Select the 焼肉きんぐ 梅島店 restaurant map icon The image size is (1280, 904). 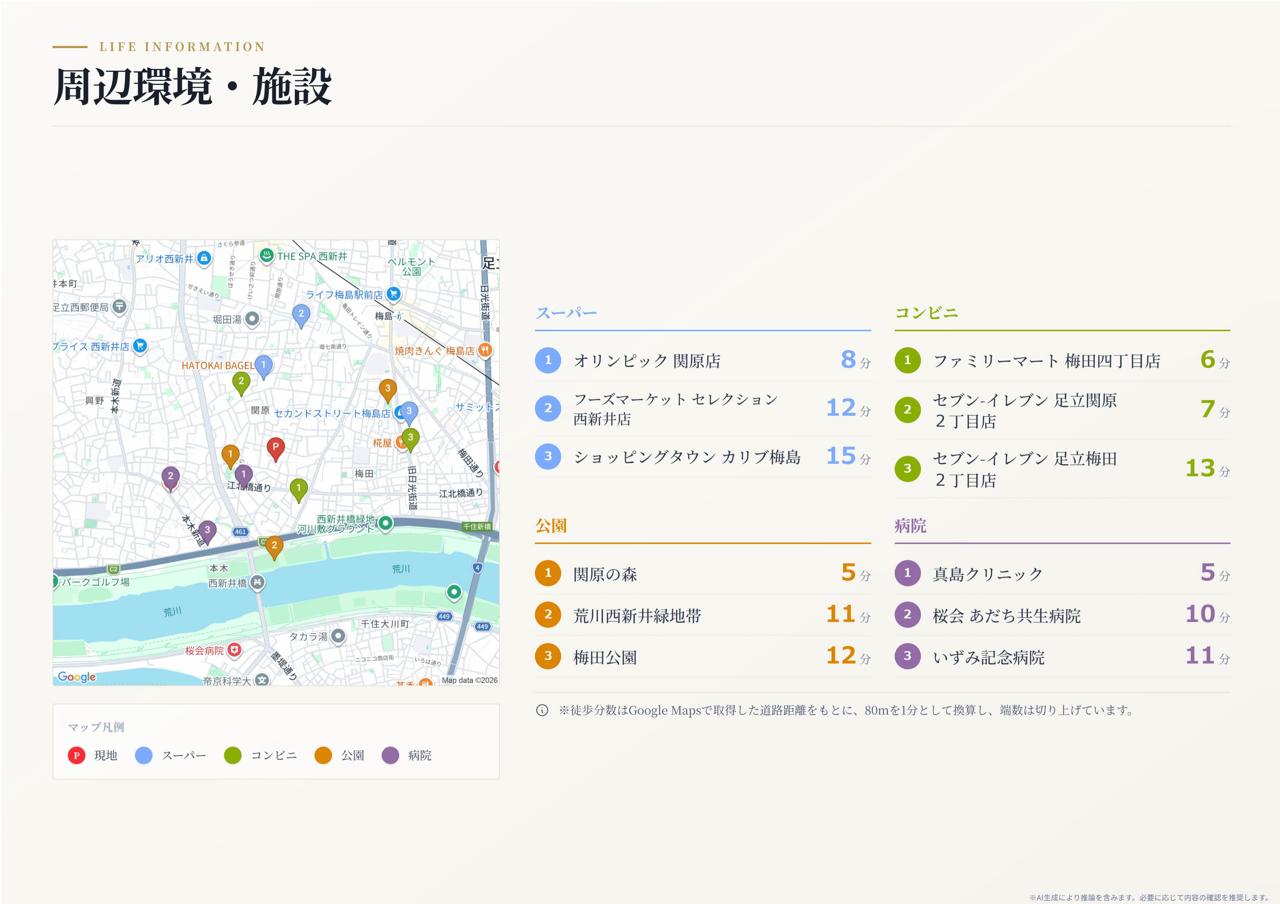click(x=485, y=350)
